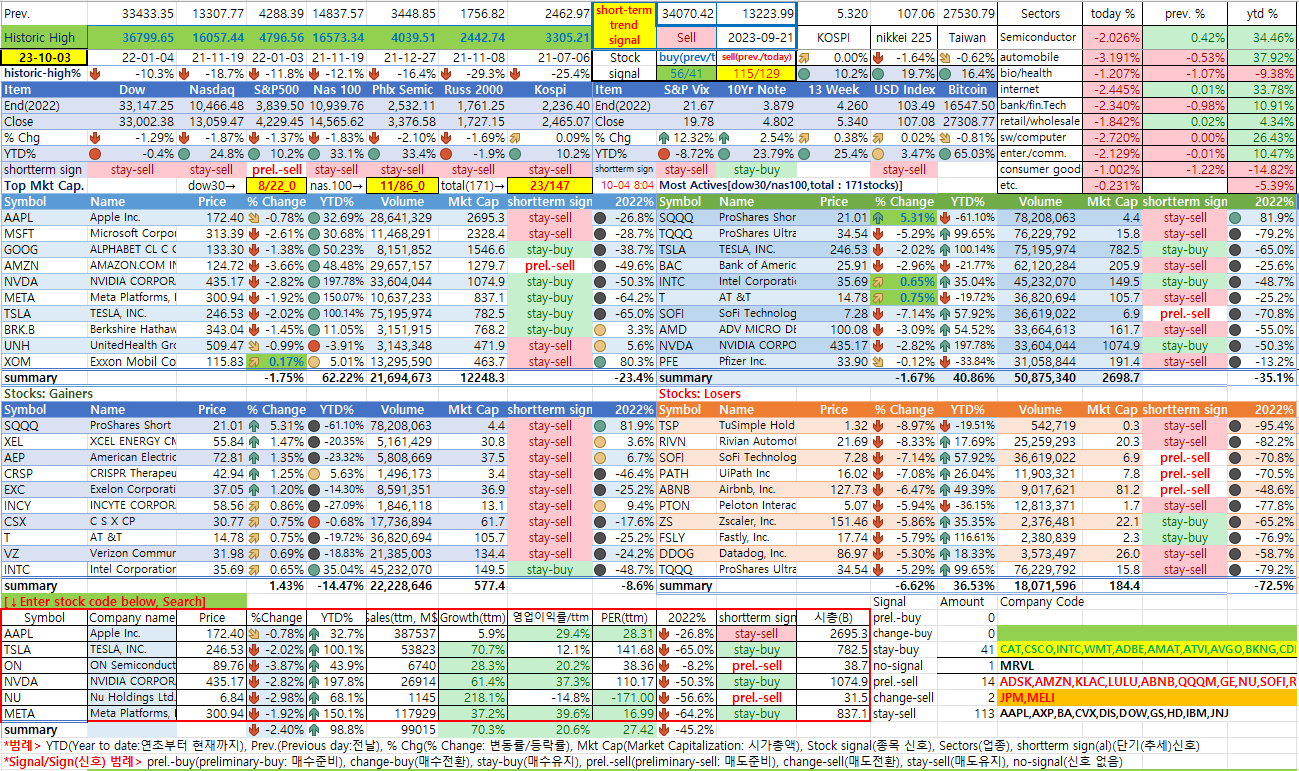Select the INCY symbol in Gainers

point(44,505)
